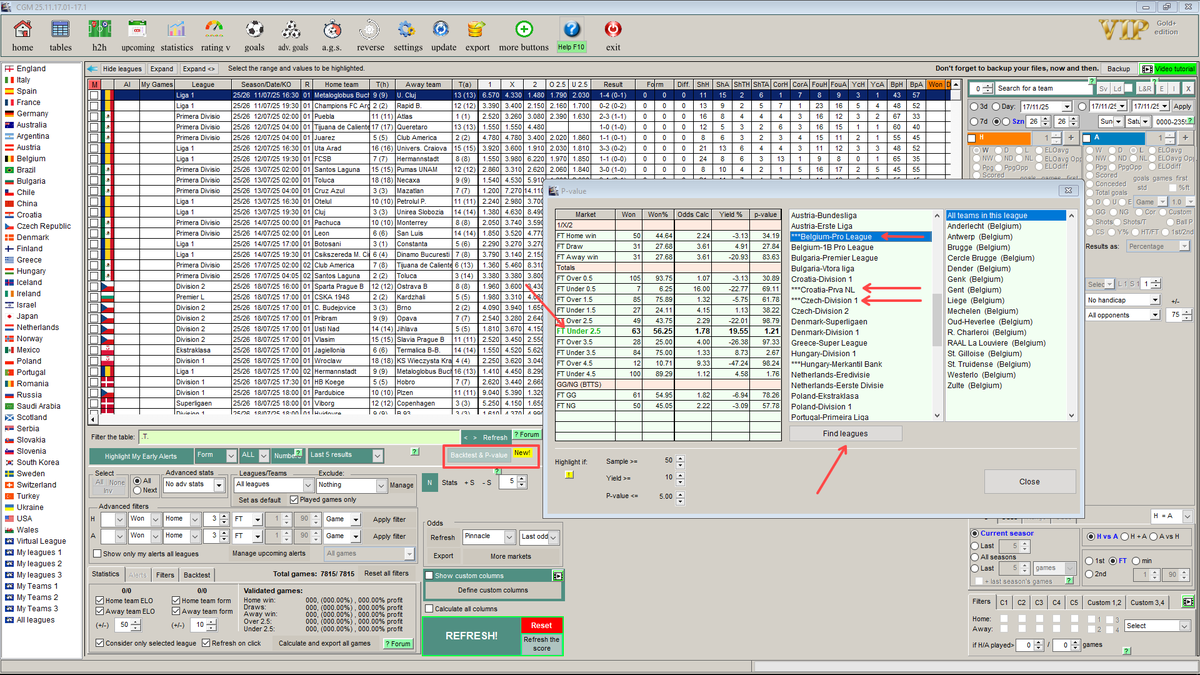Toggle Show only my alerts all leagues

tap(98, 553)
